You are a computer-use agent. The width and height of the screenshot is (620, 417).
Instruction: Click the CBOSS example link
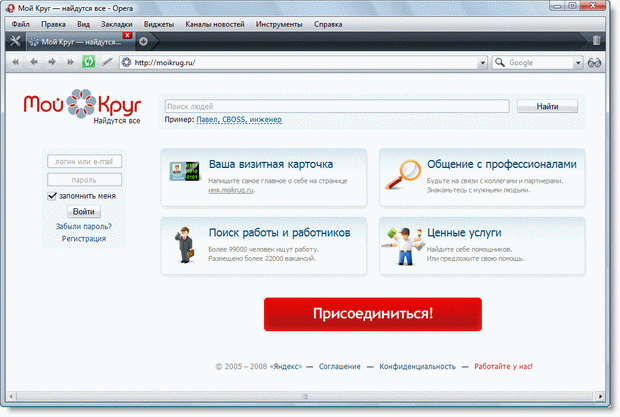[x=234, y=119]
